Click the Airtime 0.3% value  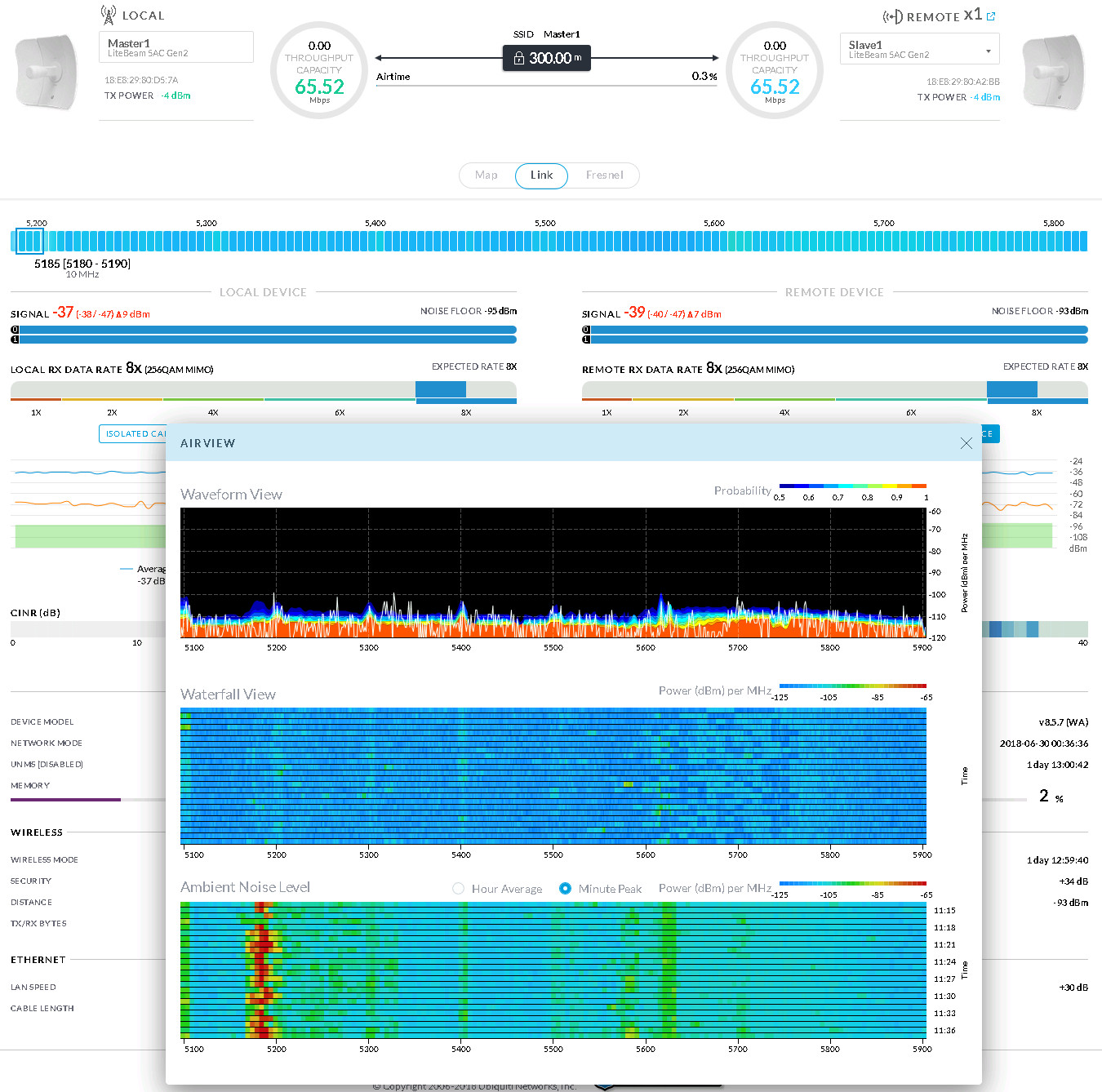pyautogui.click(x=704, y=76)
